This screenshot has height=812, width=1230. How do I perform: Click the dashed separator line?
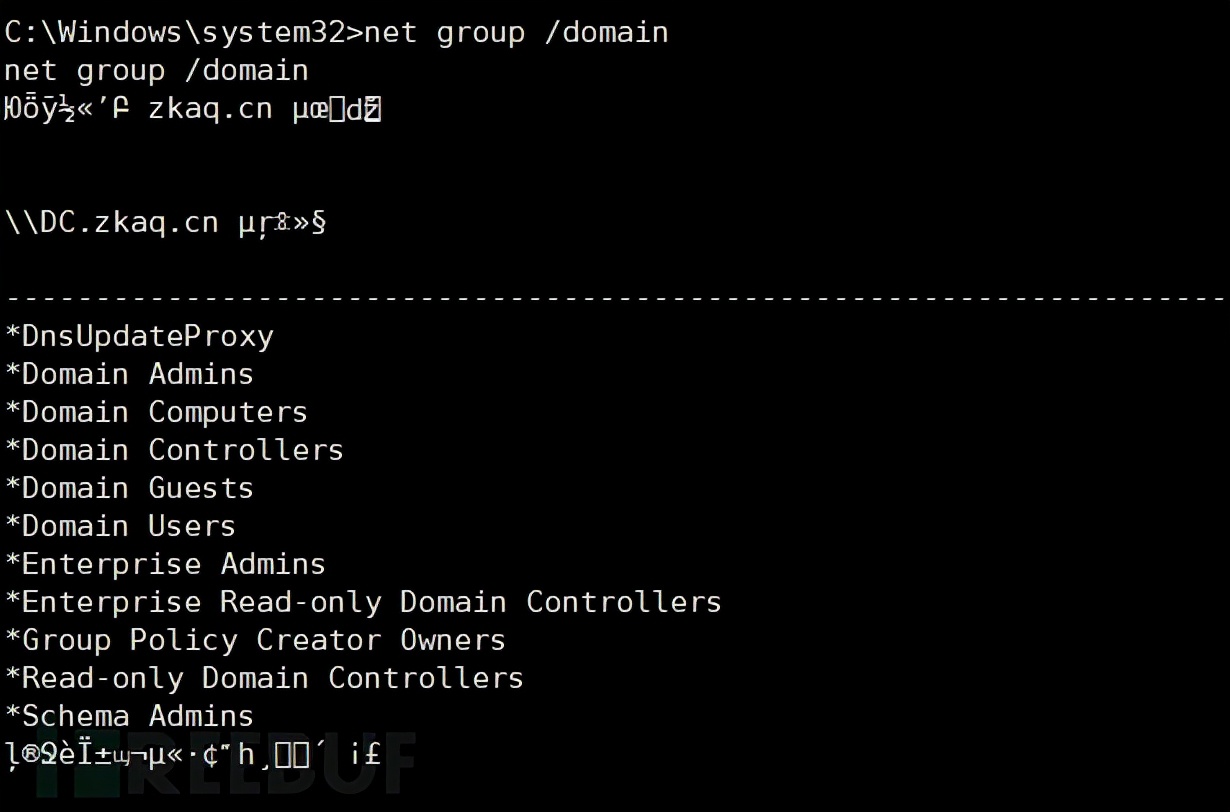[x=615, y=298]
